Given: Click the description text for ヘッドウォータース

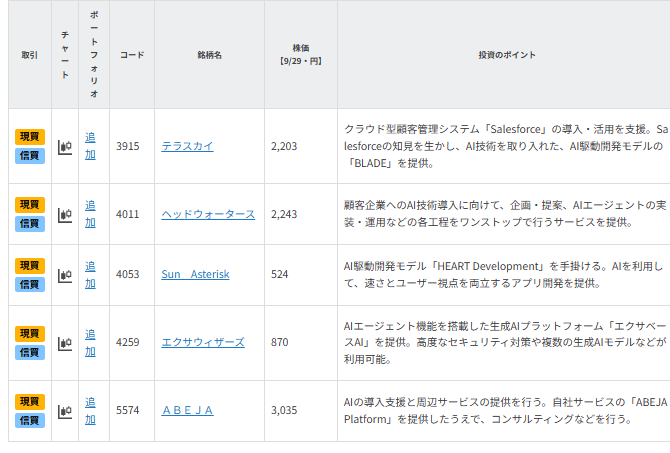Looking at the screenshot, I should coord(505,214).
